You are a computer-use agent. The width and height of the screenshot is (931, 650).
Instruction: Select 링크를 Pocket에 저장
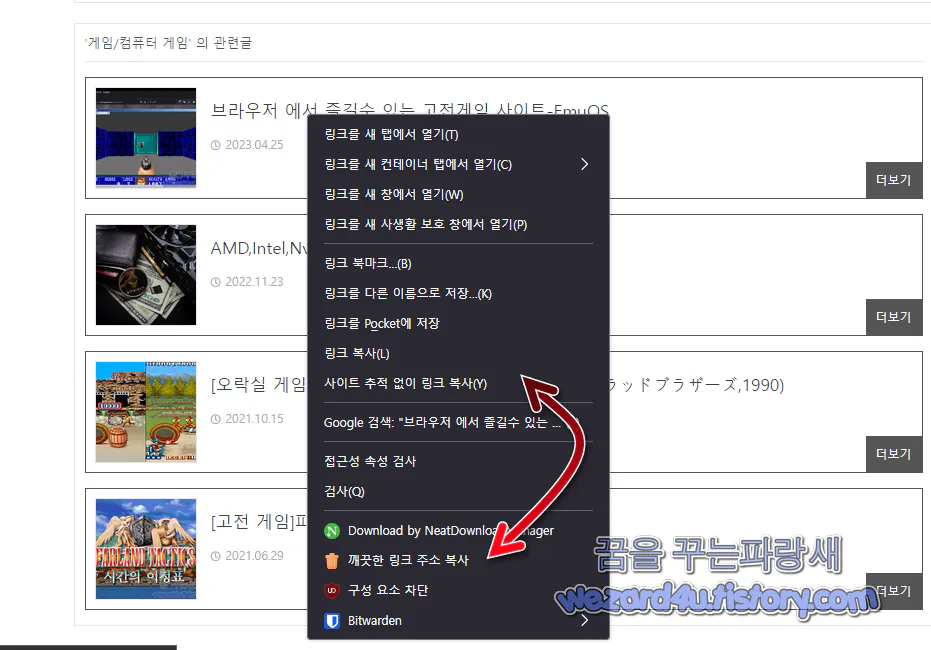458,323
